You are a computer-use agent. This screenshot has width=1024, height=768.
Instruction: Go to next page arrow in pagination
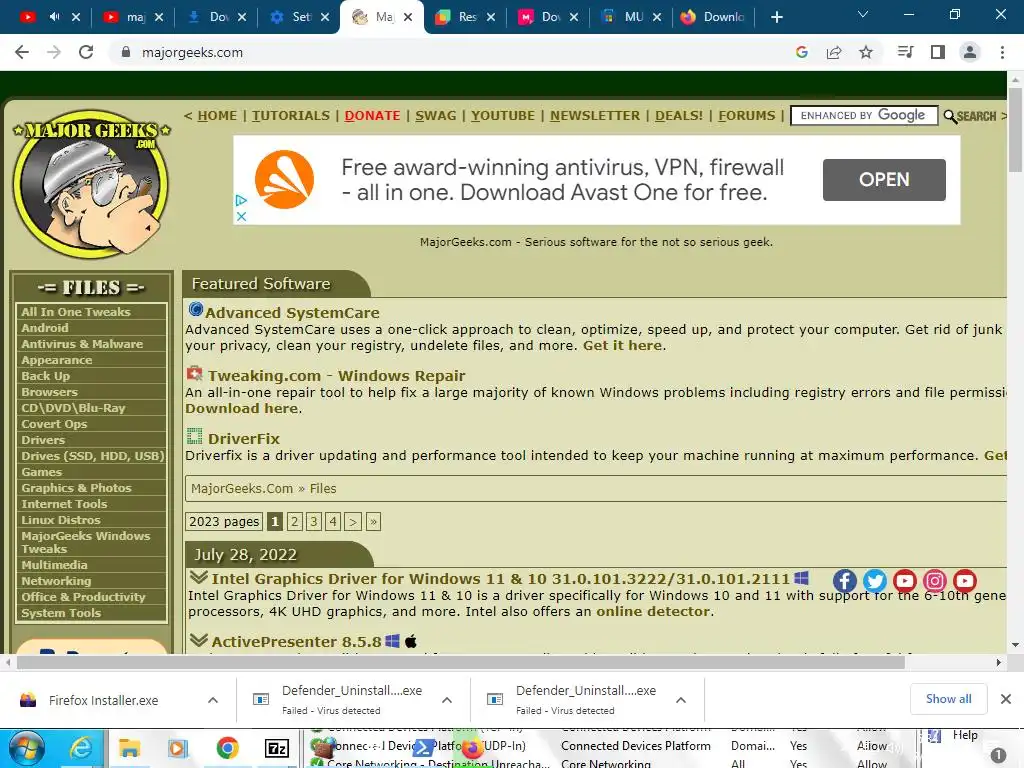pyautogui.click(x=353, y=522)
